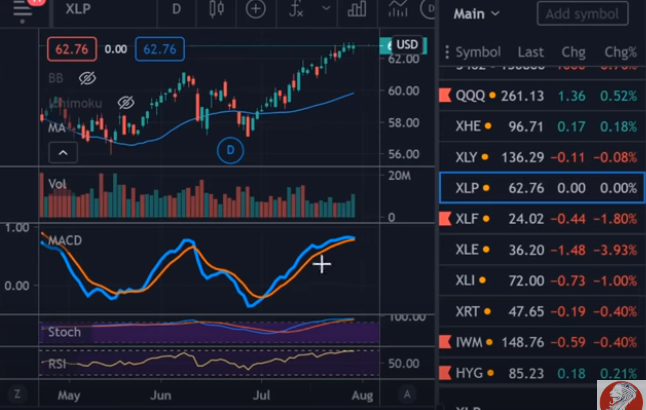Click the USD currency label
The height and width of the screenshot is (410, 646).
tap(407, 45)
